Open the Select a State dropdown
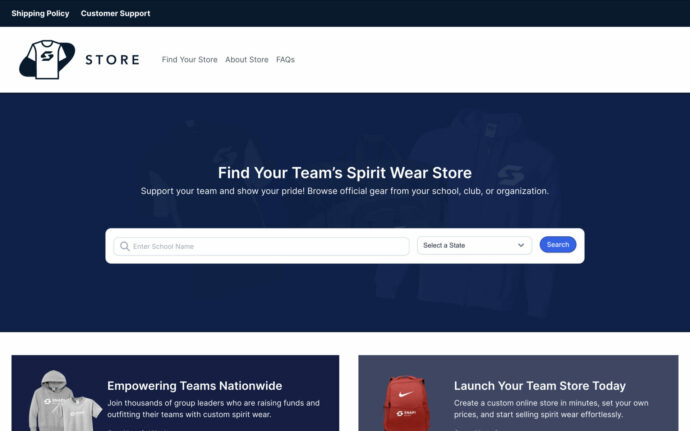 474,245
